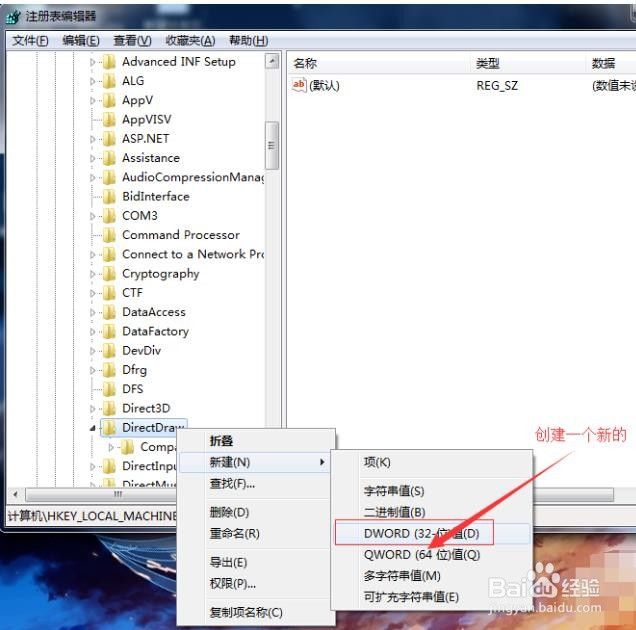This screenshot has height=630, width=636.
Task: Click the ALG folder icon
Action: pos(109,81)
